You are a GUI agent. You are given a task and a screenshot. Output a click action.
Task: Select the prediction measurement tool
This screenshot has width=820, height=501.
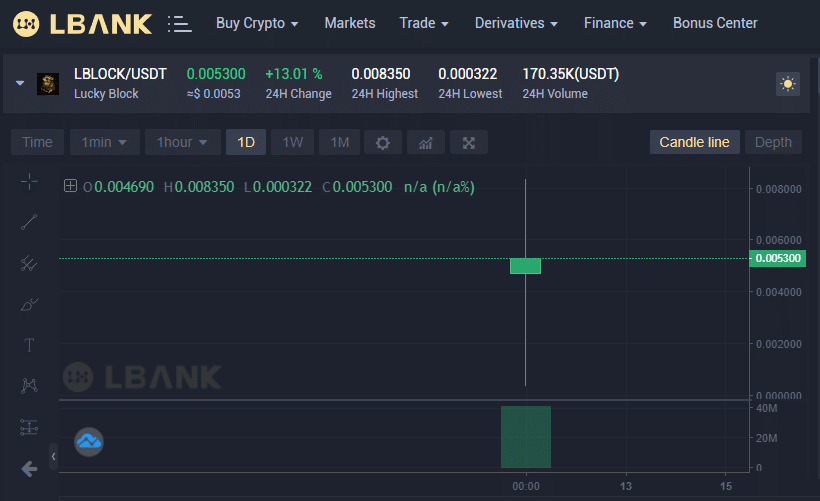(29, 427)
